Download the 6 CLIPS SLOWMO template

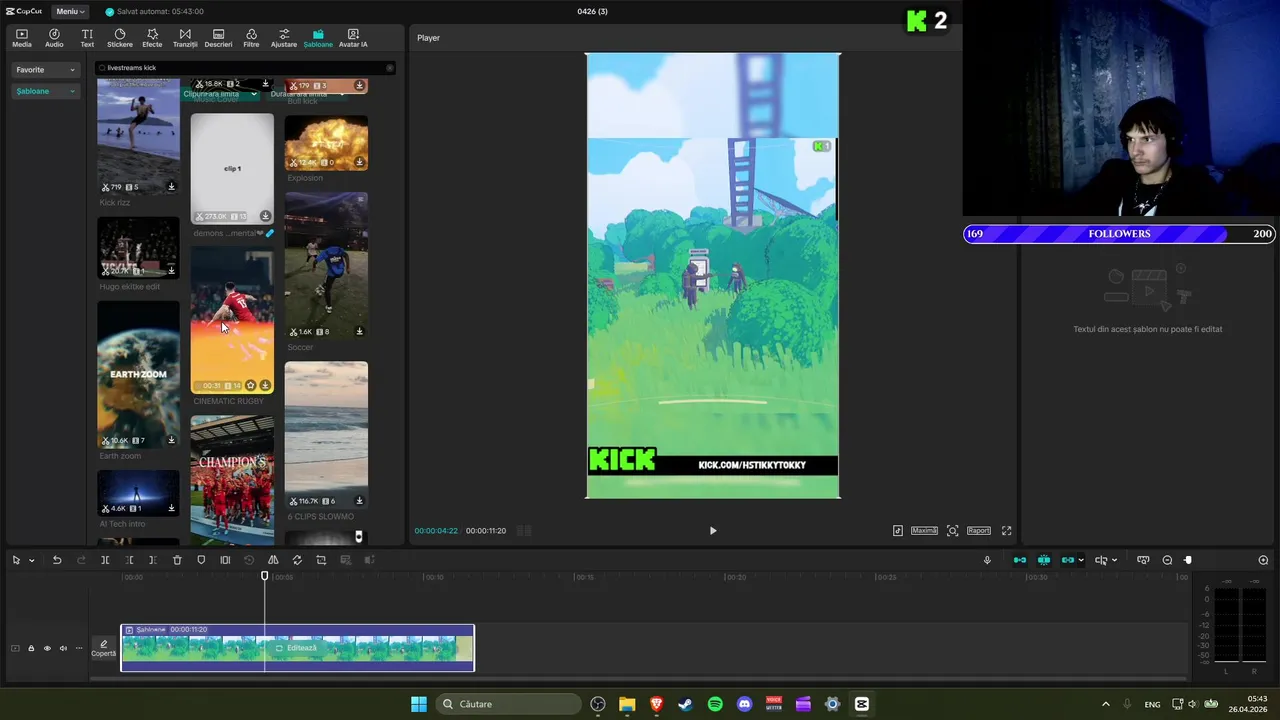(359, 501)
